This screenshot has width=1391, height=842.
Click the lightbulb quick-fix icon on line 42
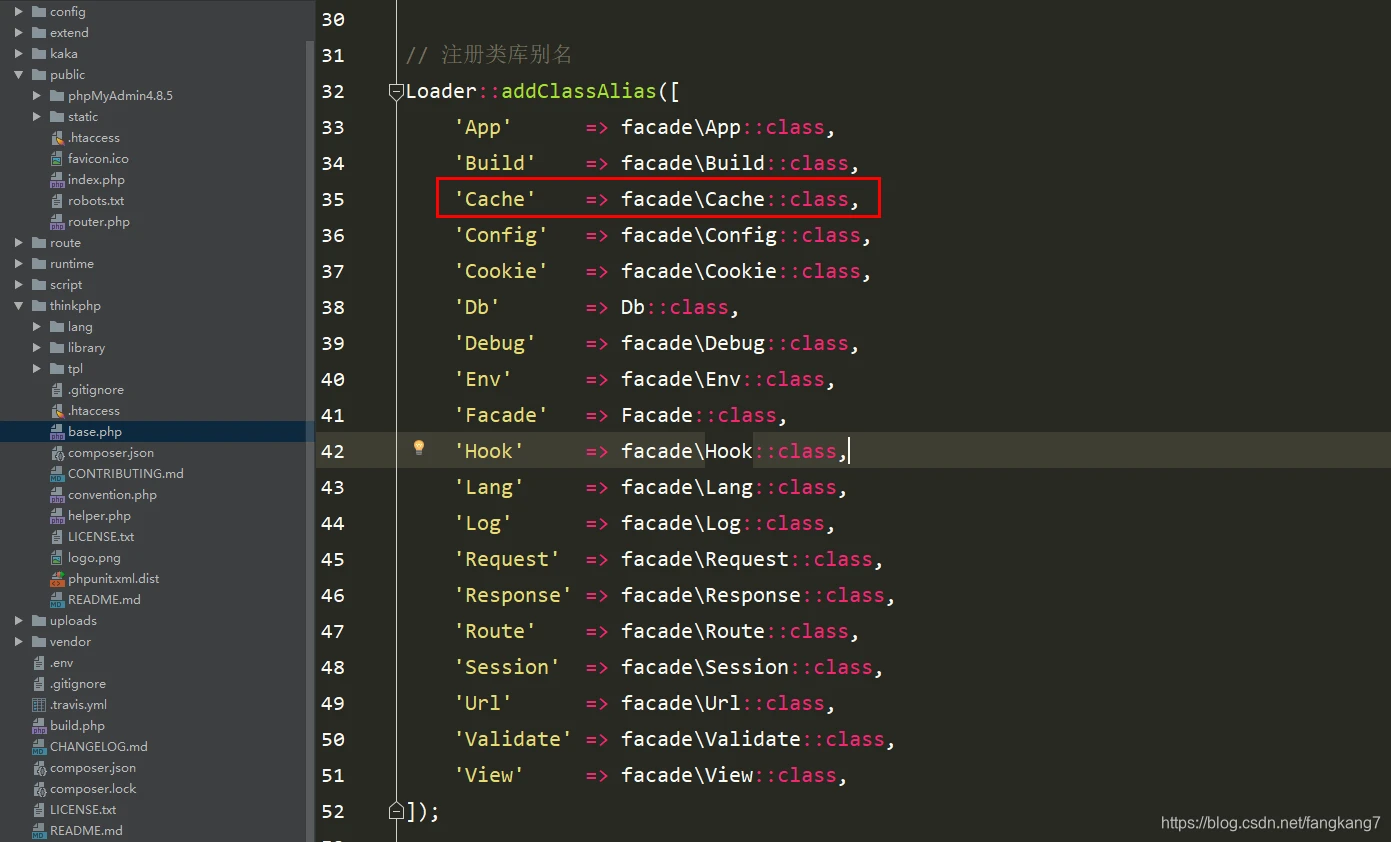419,448
